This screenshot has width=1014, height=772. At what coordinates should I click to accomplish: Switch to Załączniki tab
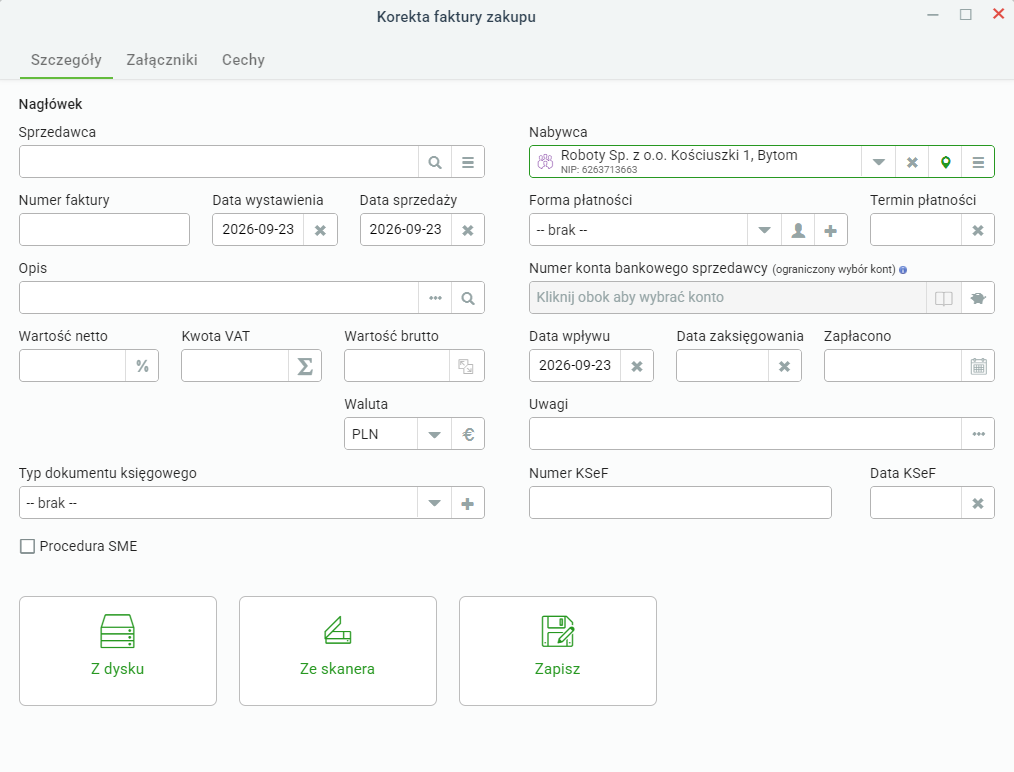[x=162, y=60]
